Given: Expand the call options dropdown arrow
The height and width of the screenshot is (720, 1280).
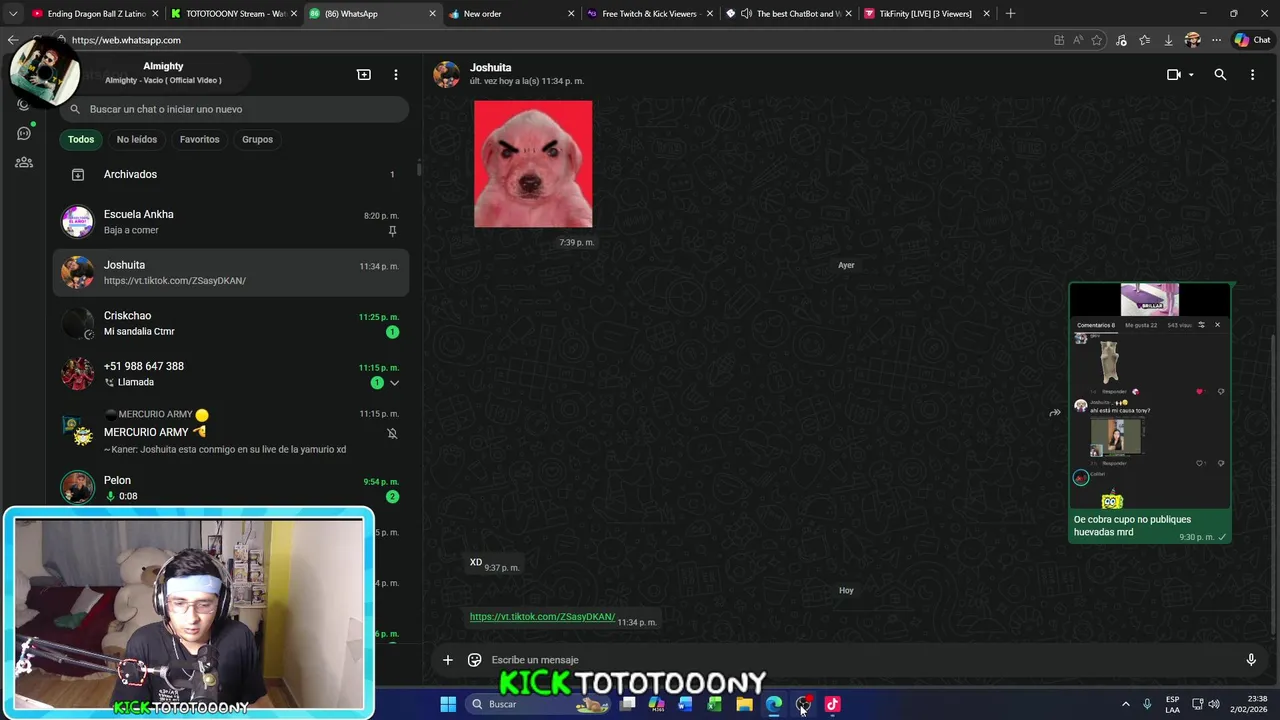Looking at the screenshot, I should click(1191, 75).
